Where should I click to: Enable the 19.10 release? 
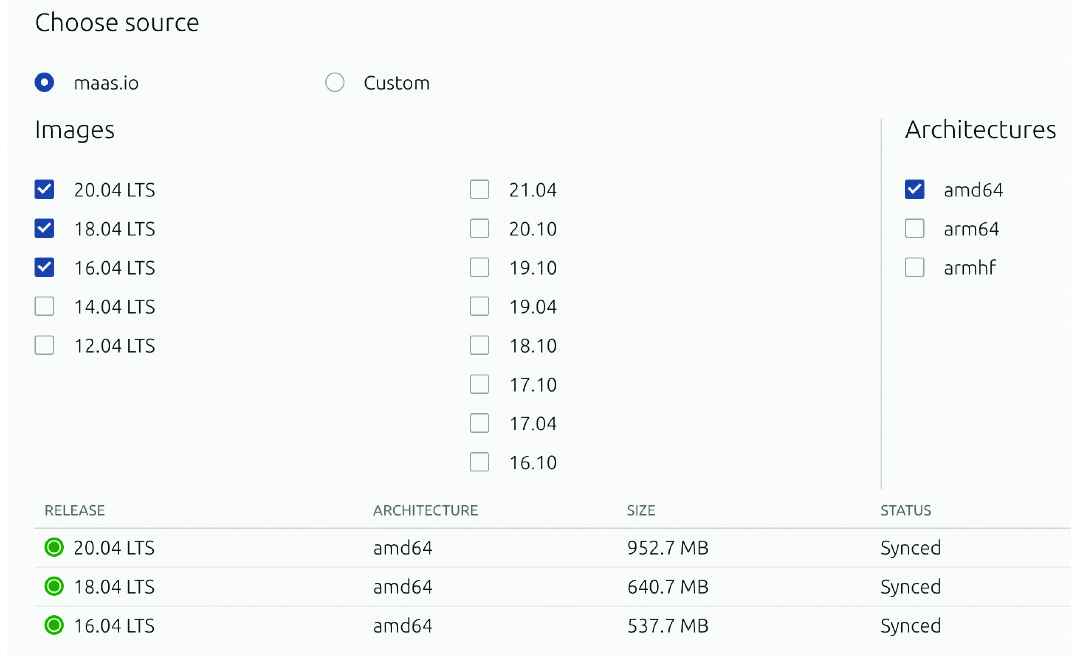(480, 268)
